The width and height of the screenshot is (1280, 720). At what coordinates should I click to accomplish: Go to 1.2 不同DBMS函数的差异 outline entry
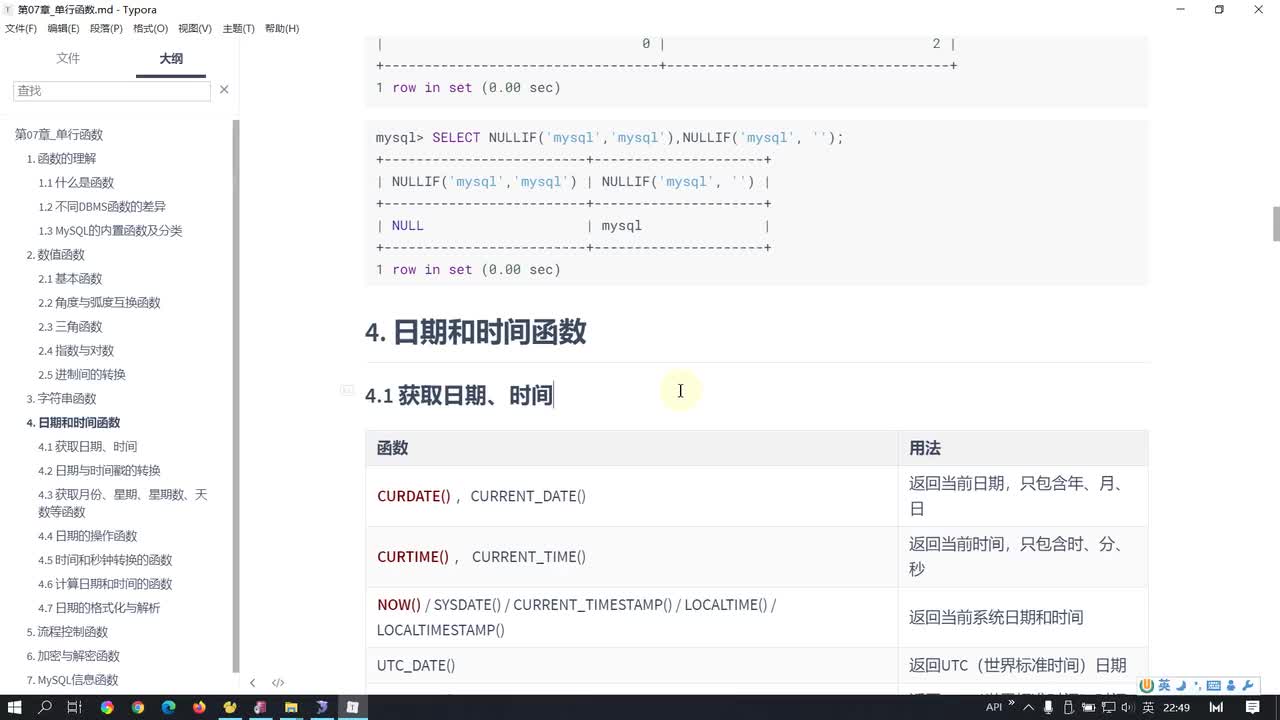coord(102,206)
